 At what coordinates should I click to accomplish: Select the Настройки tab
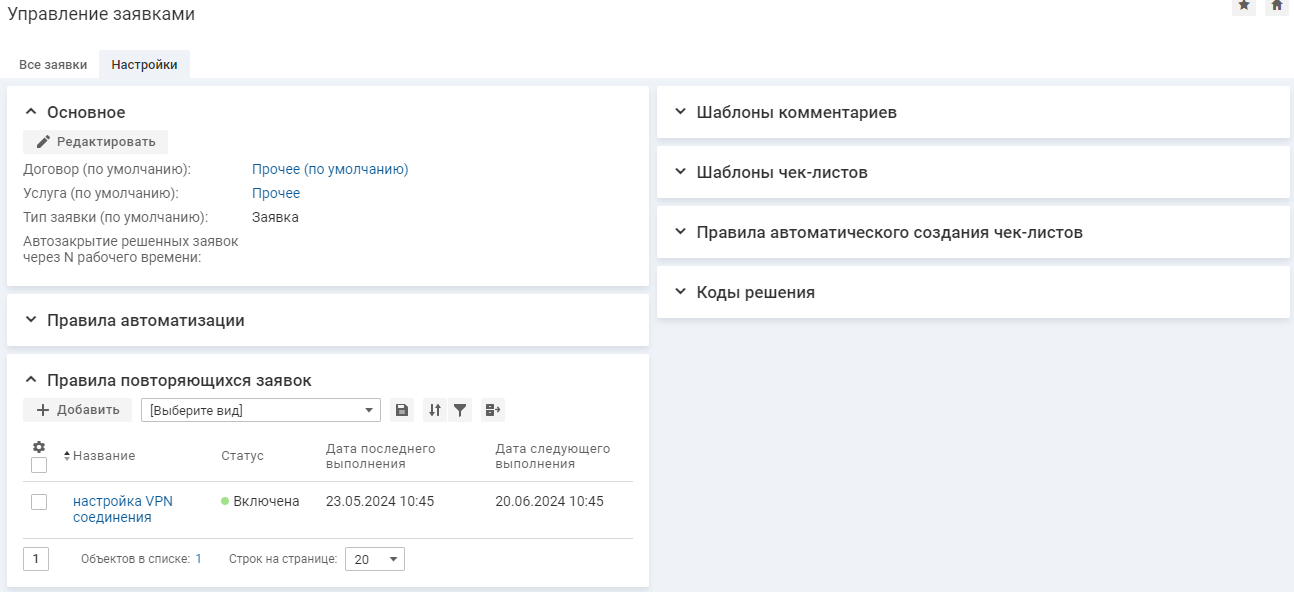(x=144, y=65)
